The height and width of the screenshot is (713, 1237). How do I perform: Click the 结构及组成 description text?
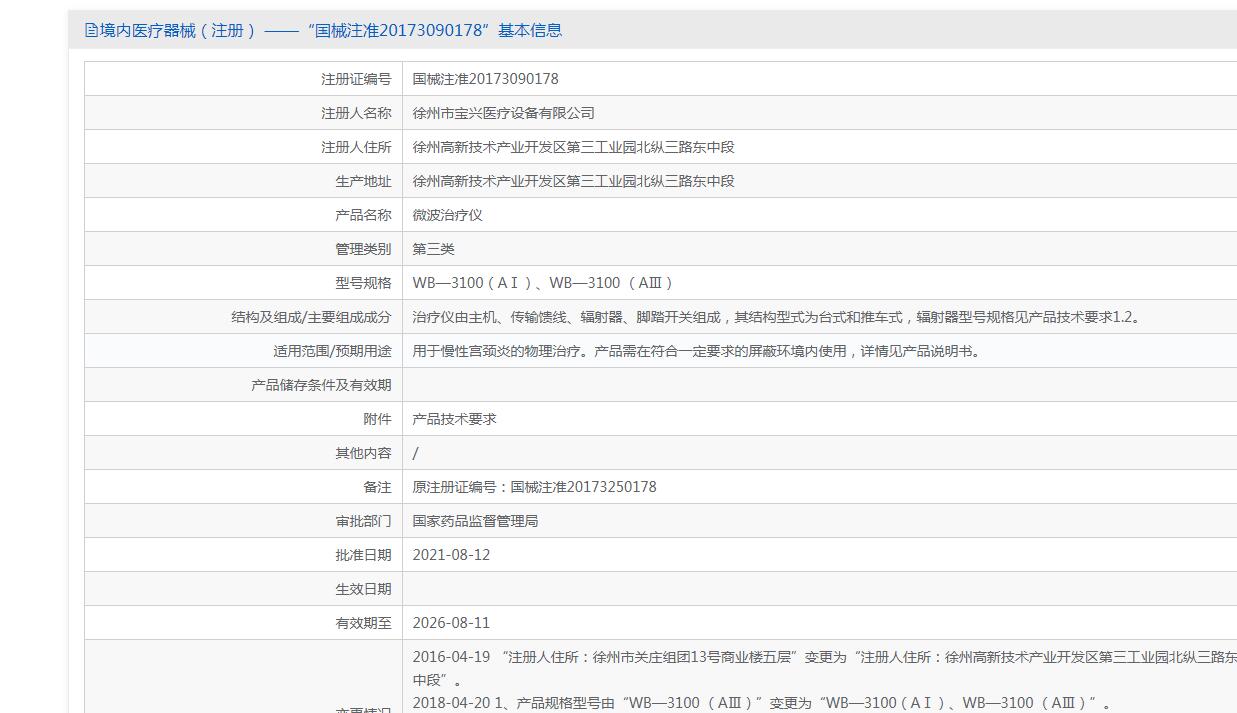pyautogui.click(x=778, y=317)
